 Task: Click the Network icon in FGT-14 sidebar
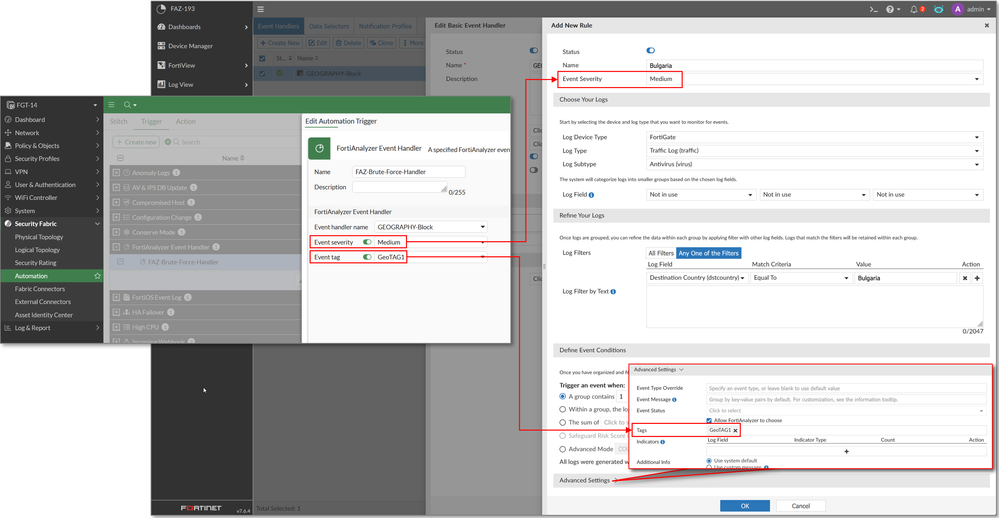8,133
